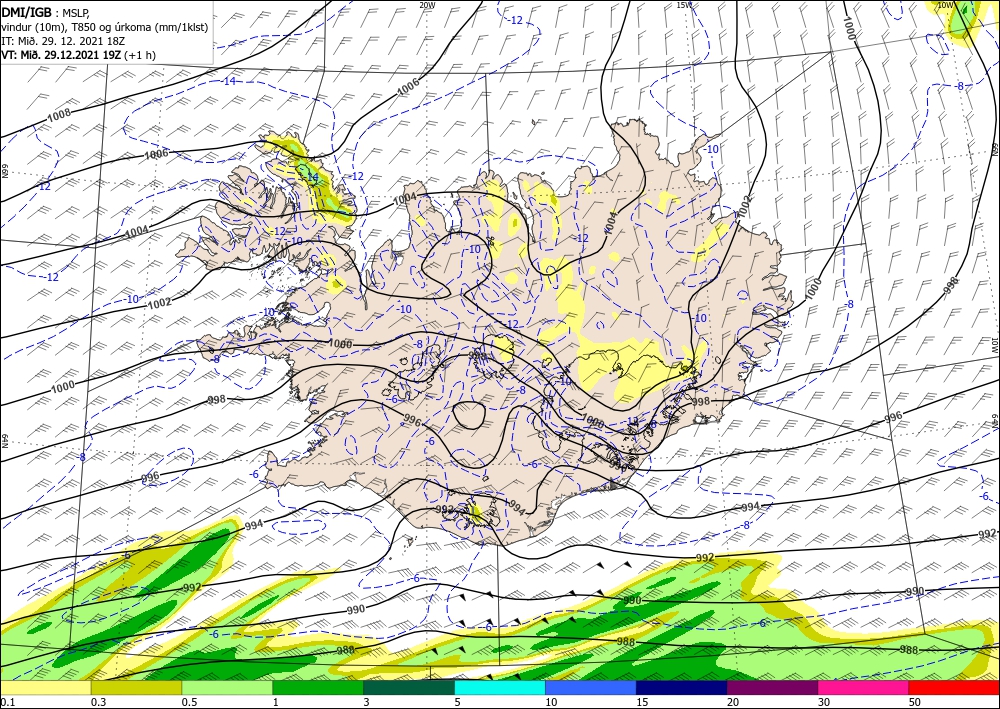Click the 'IT: Mið. 29. 12. 2021 18Z' line

coord(62,41)
